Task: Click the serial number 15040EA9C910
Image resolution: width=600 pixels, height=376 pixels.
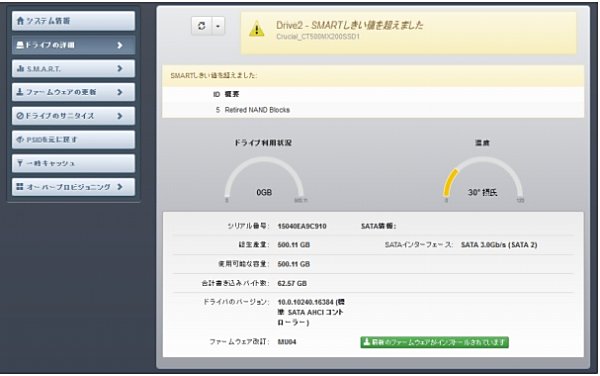Action: (302, 226)
